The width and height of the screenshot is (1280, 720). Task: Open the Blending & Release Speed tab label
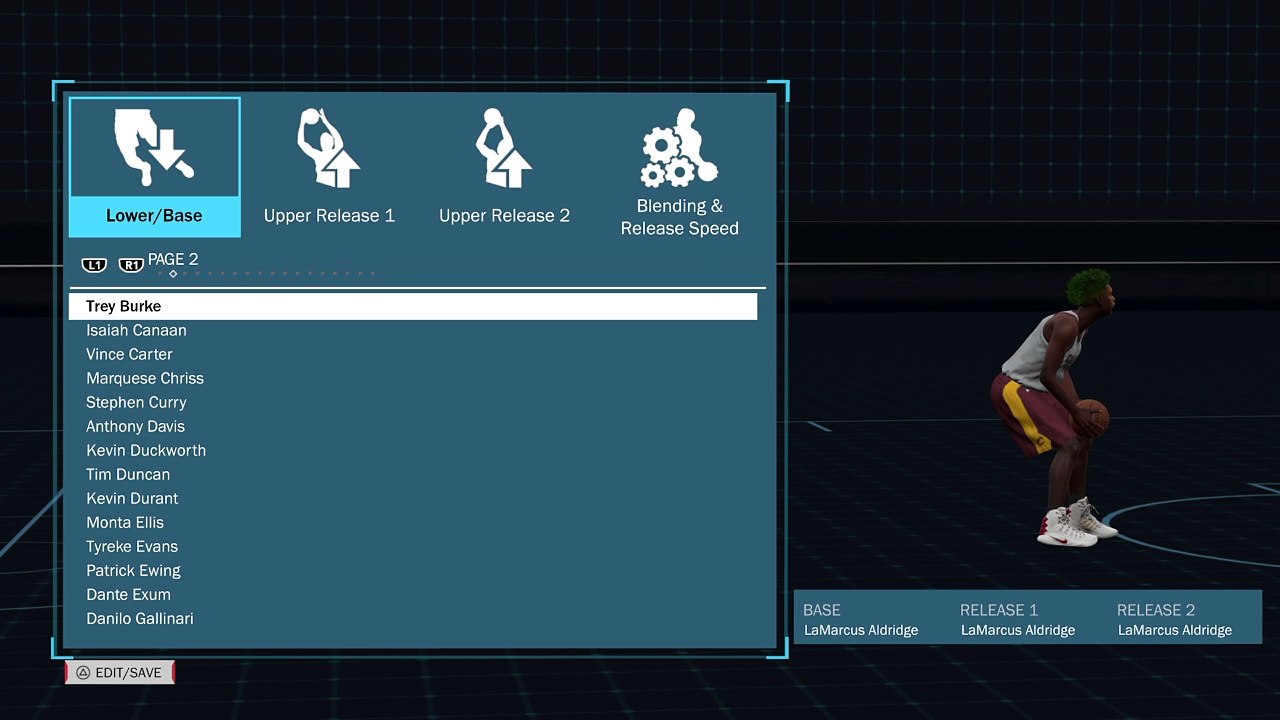(x=680, y=217)
